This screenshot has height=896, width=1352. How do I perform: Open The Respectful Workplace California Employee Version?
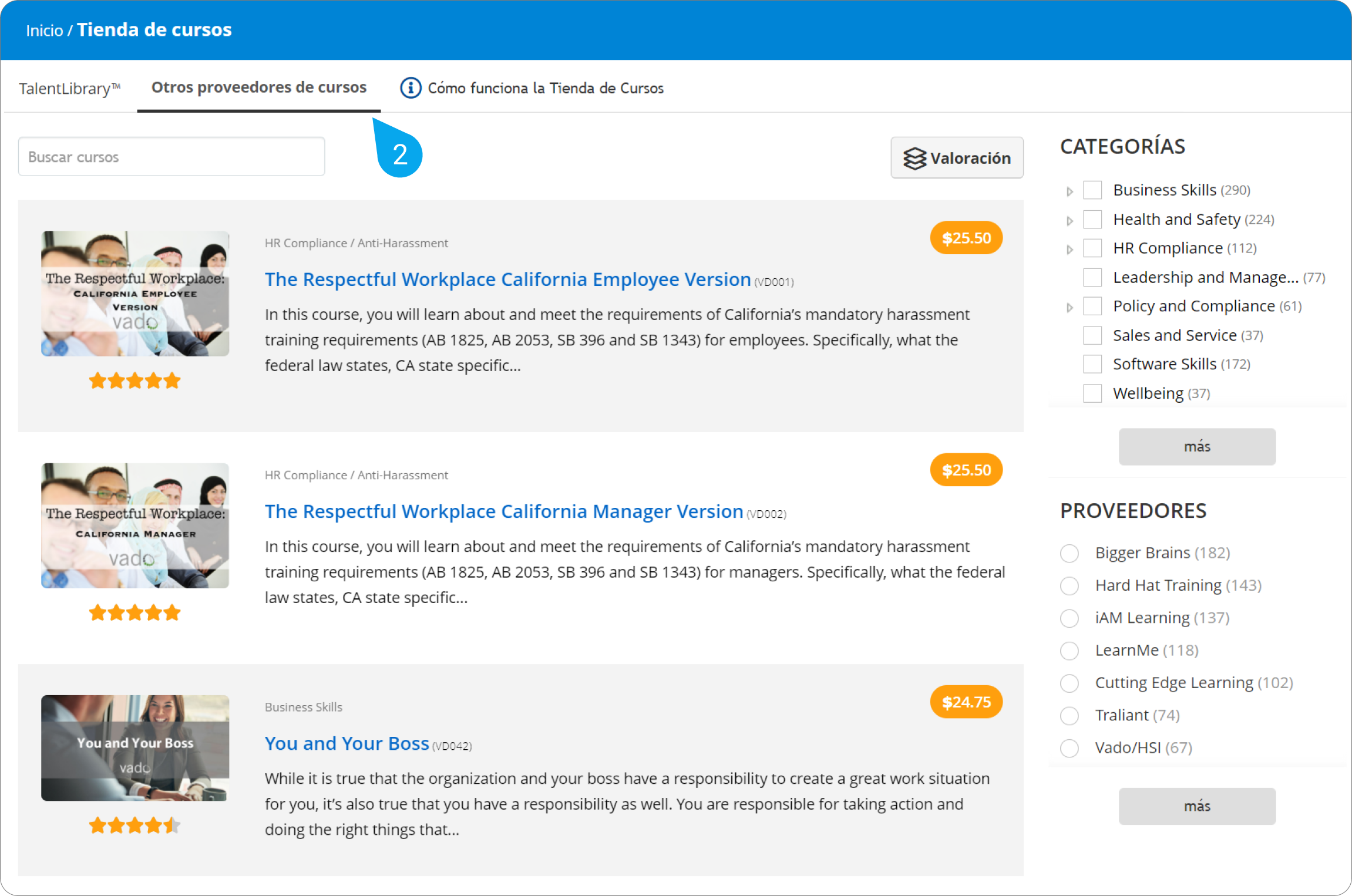click(507, 279)
